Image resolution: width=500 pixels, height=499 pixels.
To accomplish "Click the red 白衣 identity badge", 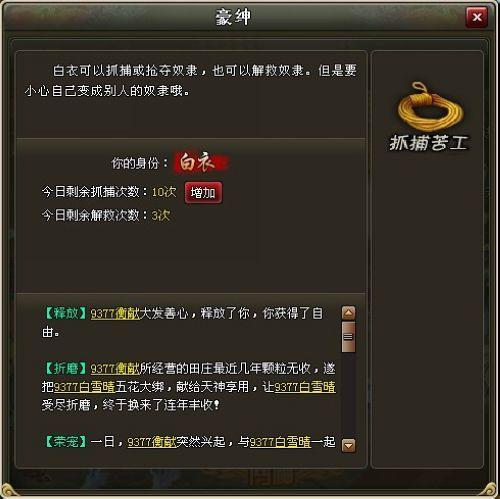I will click(200, 163).
